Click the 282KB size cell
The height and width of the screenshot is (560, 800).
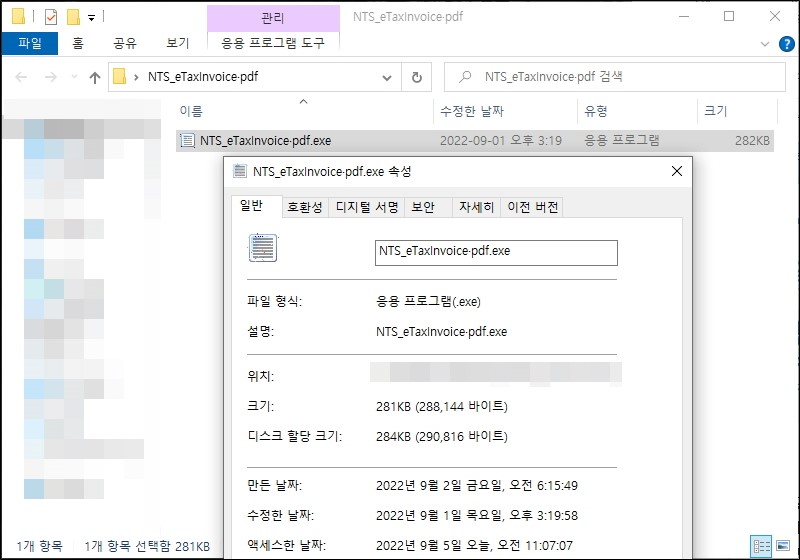752,141
